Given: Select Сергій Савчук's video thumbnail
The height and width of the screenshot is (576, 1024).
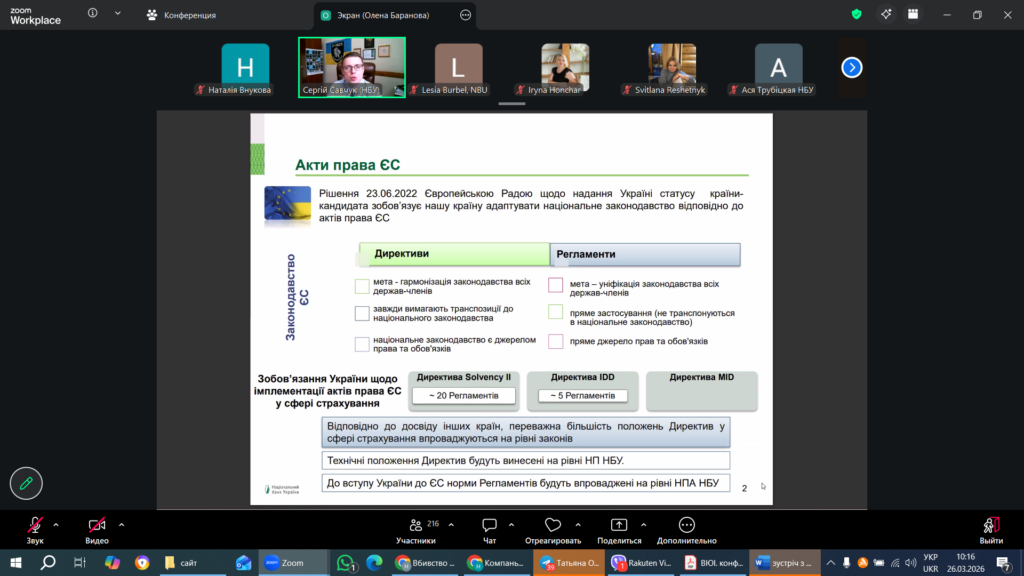Looking at the screenshot, I should (x=351, y=66).
